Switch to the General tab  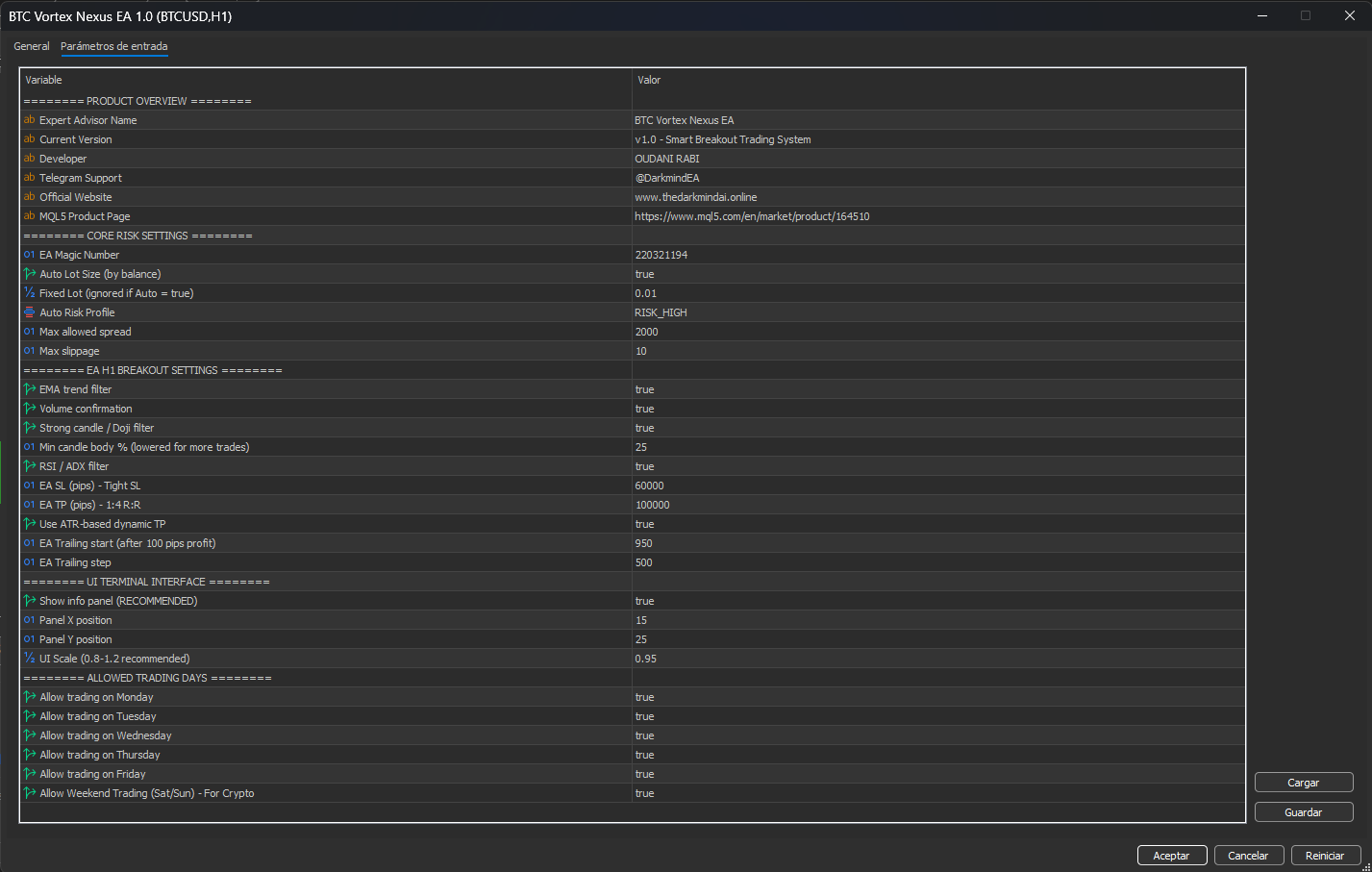point(32,46)
